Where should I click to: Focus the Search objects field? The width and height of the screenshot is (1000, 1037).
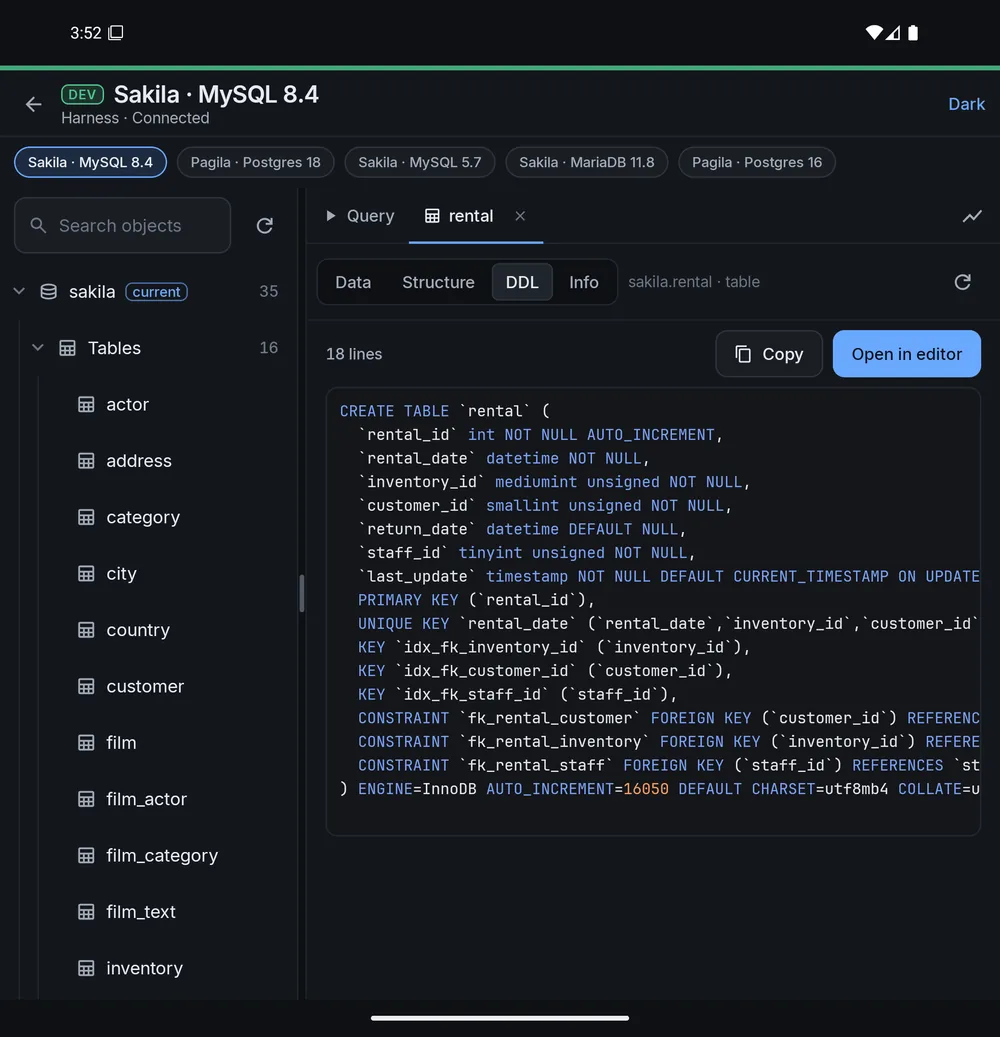pos(122,226)
